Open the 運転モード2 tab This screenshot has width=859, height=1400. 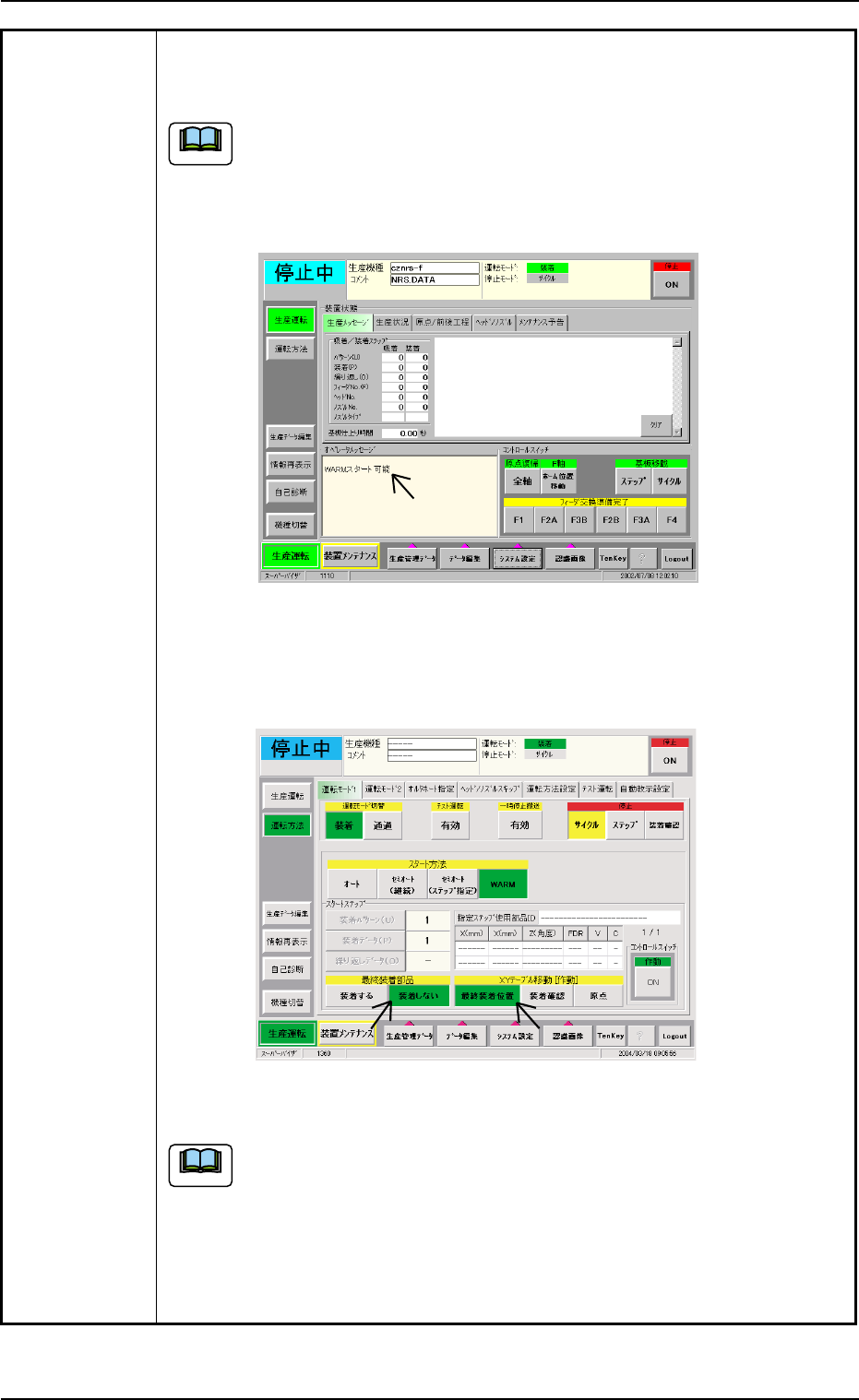[384, 789]
